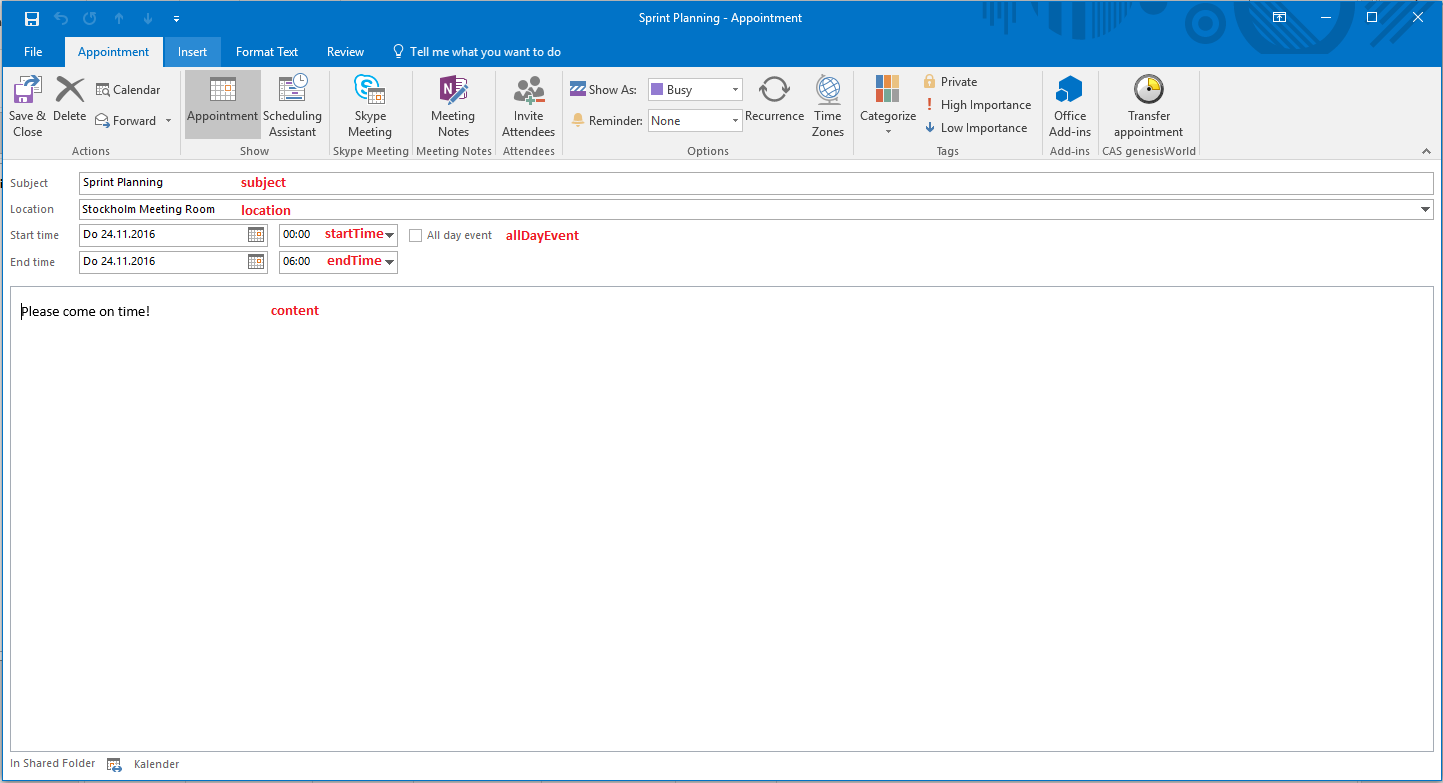The image size is (1443, 783).
Task: Switch to the Format Text tab
Action: [x=267, y=51]
